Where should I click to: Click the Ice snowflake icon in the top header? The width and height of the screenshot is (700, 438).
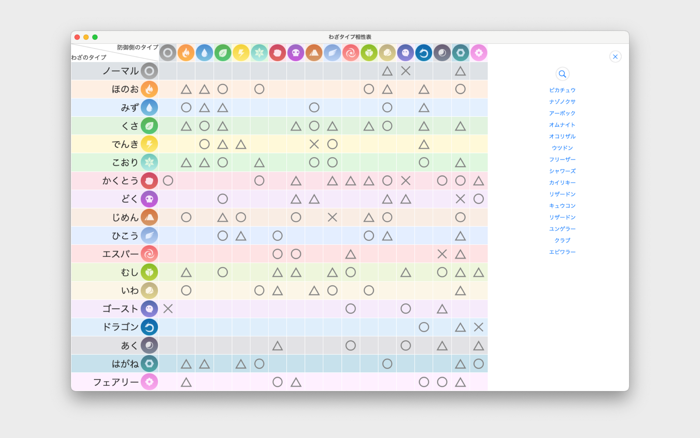click(x=259, y=53)
